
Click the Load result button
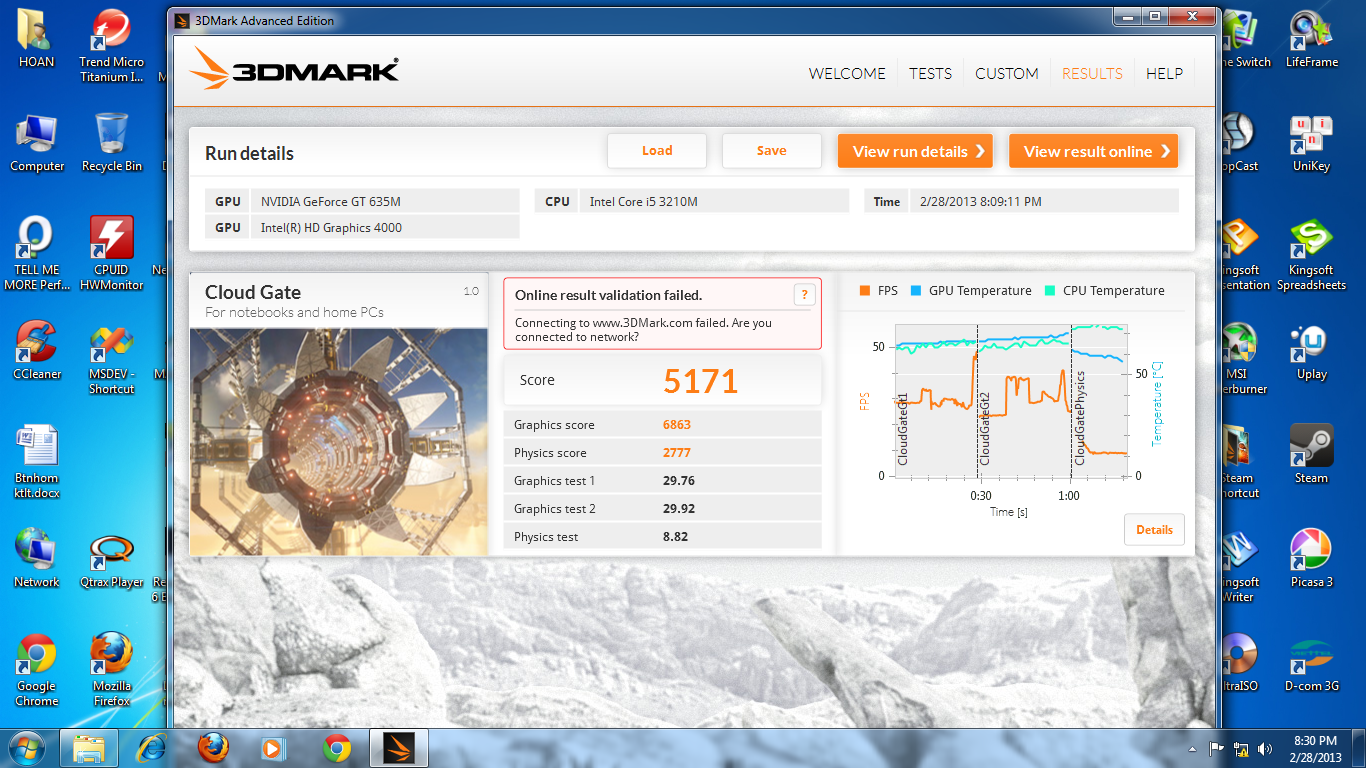[657, 151]
